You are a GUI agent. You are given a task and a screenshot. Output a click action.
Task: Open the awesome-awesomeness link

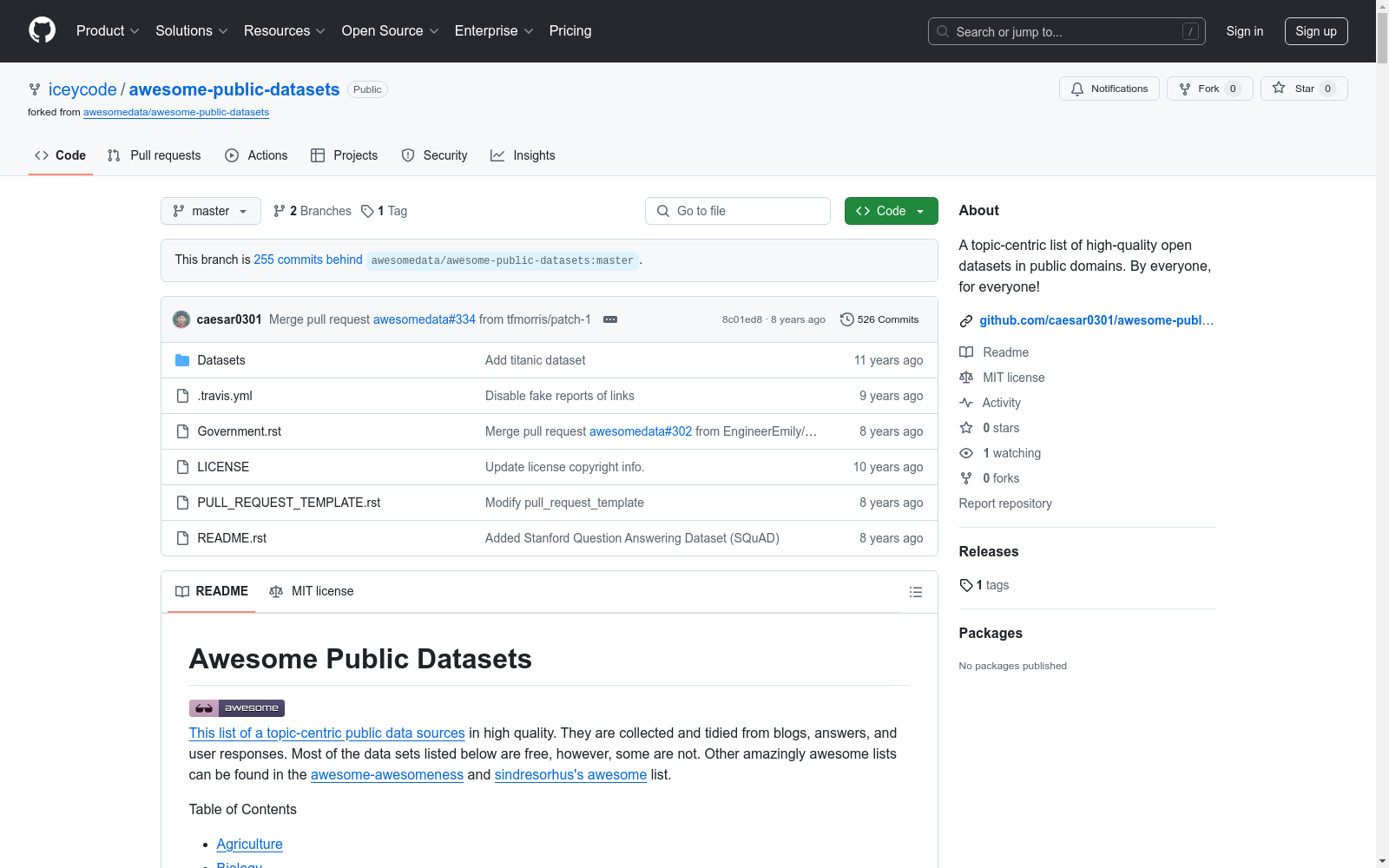coord(387,774)
